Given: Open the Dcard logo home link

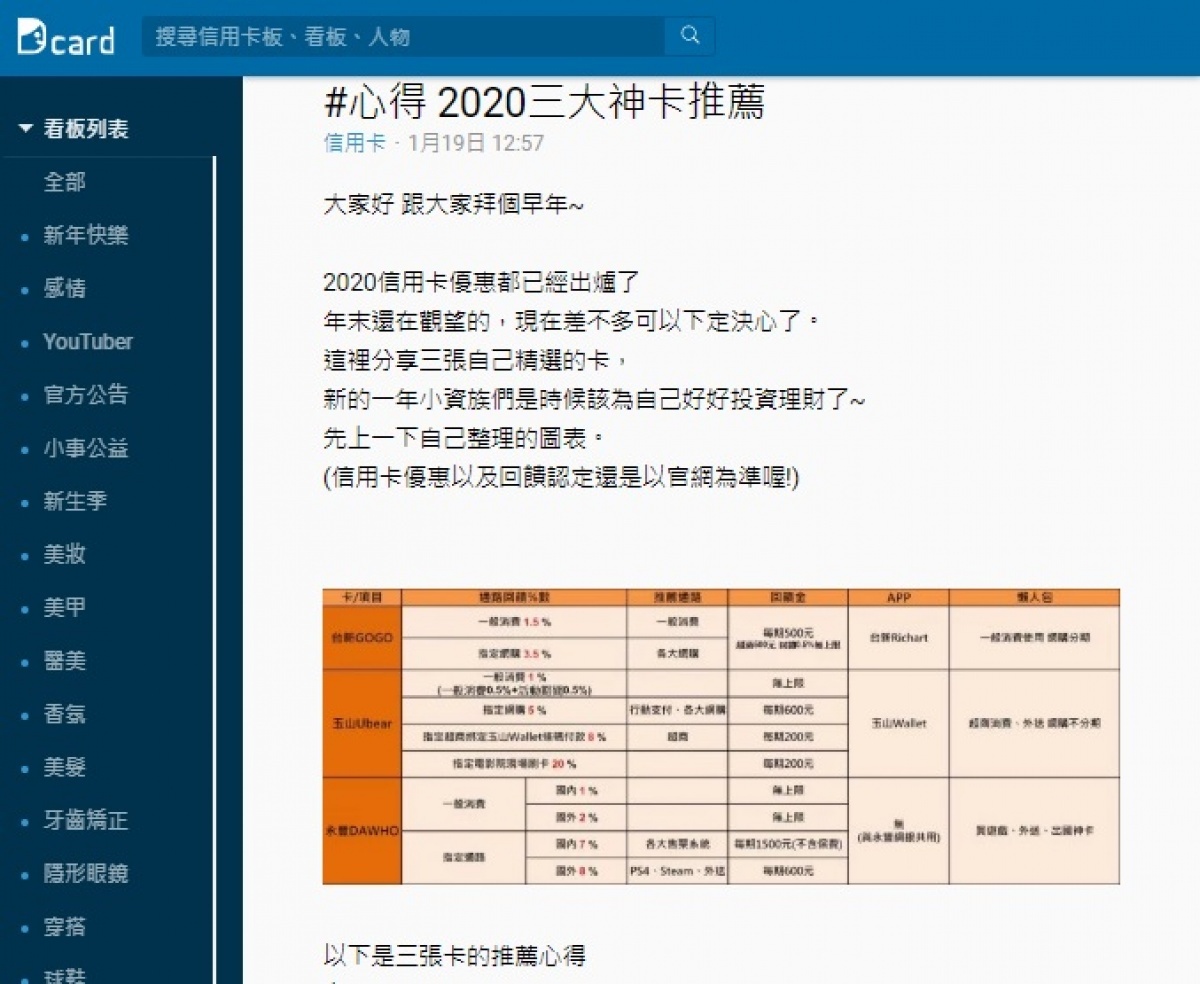Looking at the screenshot, I should (x=66, y=37).
